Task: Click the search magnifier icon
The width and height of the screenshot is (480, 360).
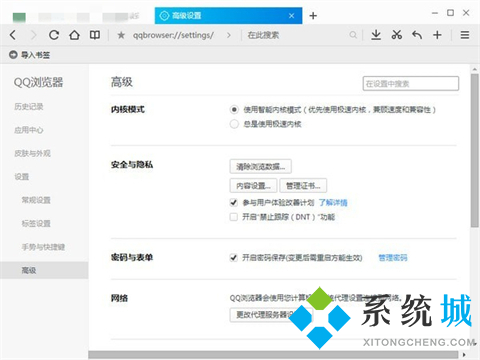Action: [x=353, y=35]
